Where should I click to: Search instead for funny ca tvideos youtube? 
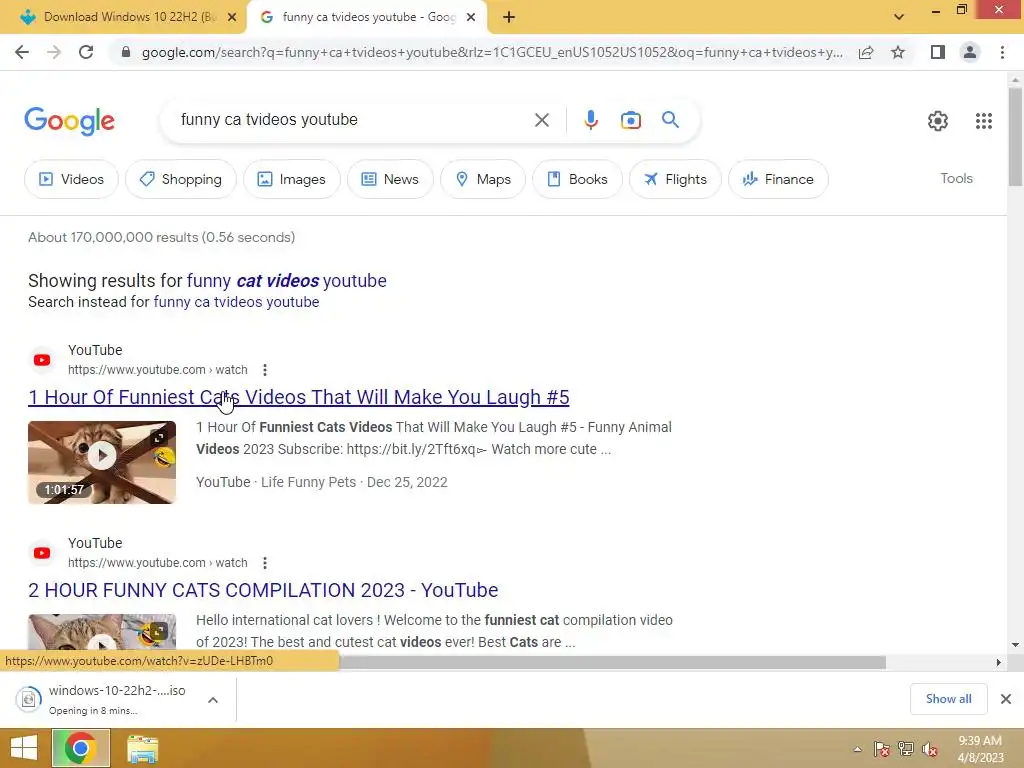pos(236,302)
